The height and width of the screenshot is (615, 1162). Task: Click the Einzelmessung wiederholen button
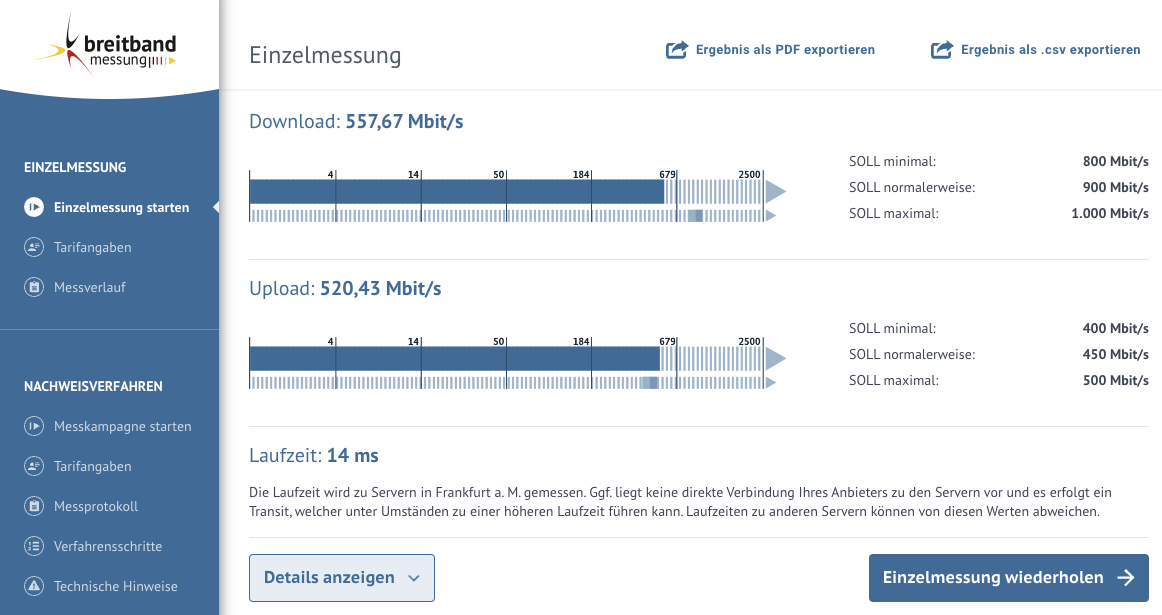click(x=1008, y=577)
